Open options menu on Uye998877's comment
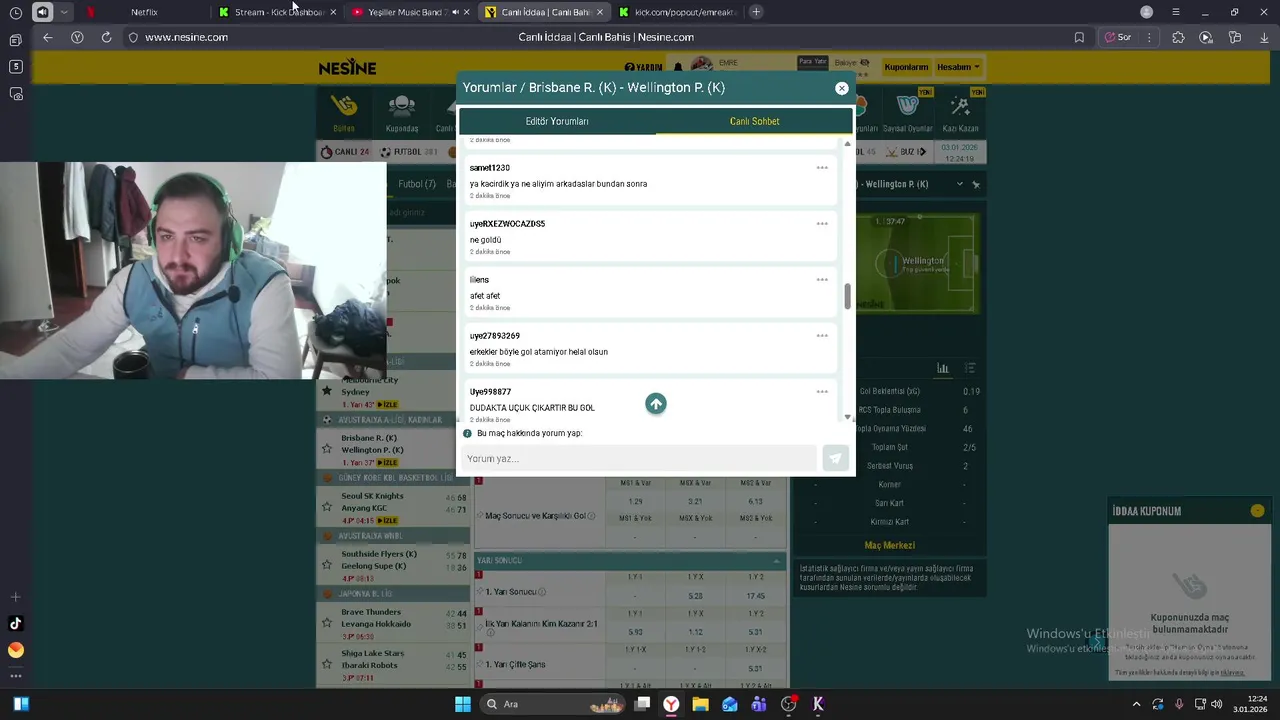This screenshot has height=720, width=1280. 822,392
